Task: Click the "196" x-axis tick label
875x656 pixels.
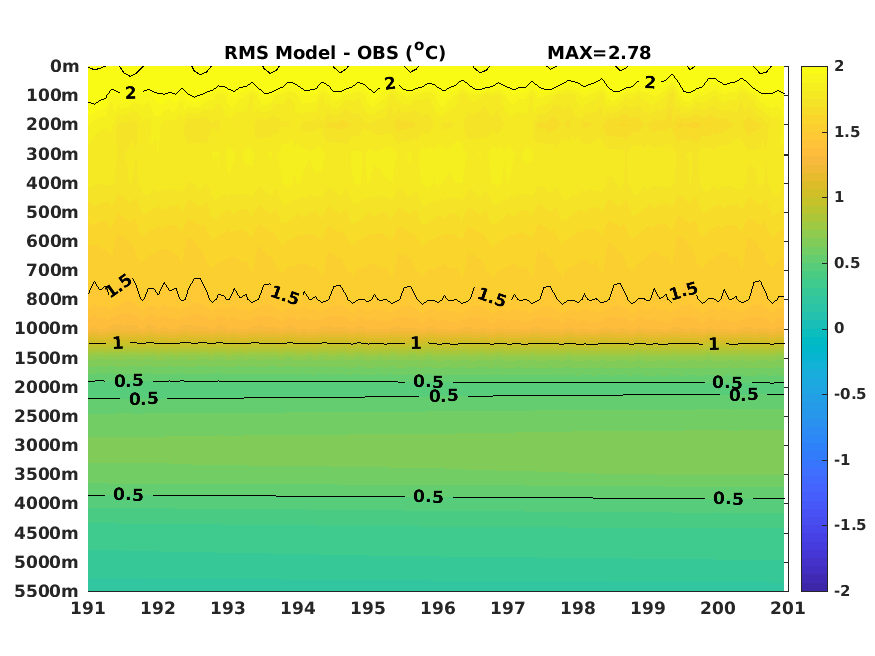Action: [x=438, y=608]
